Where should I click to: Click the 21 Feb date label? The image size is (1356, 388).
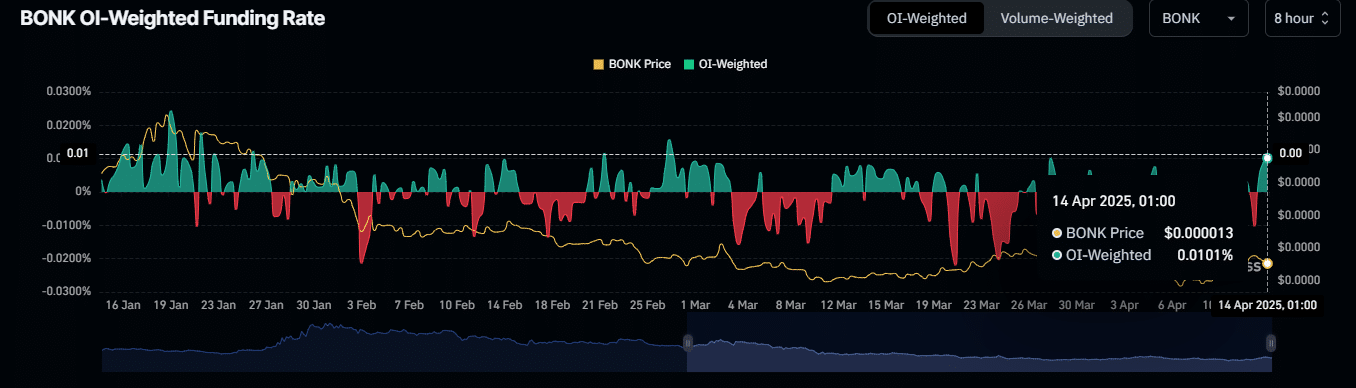click(x=601, y=305)
